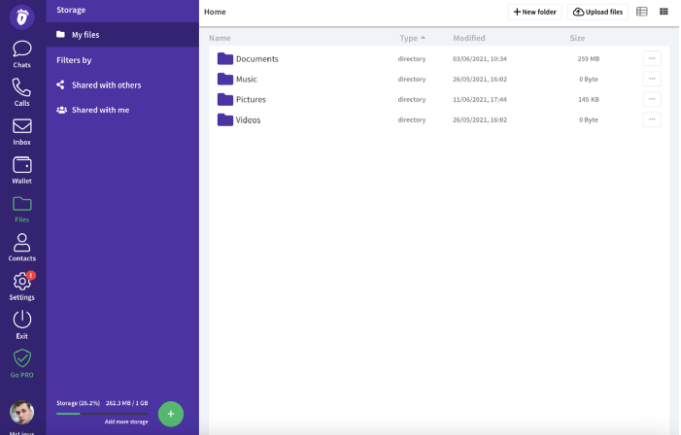The height and width of the screenshot is (435, 681).
Task: Open the Chats section
Action: [22, 54]
